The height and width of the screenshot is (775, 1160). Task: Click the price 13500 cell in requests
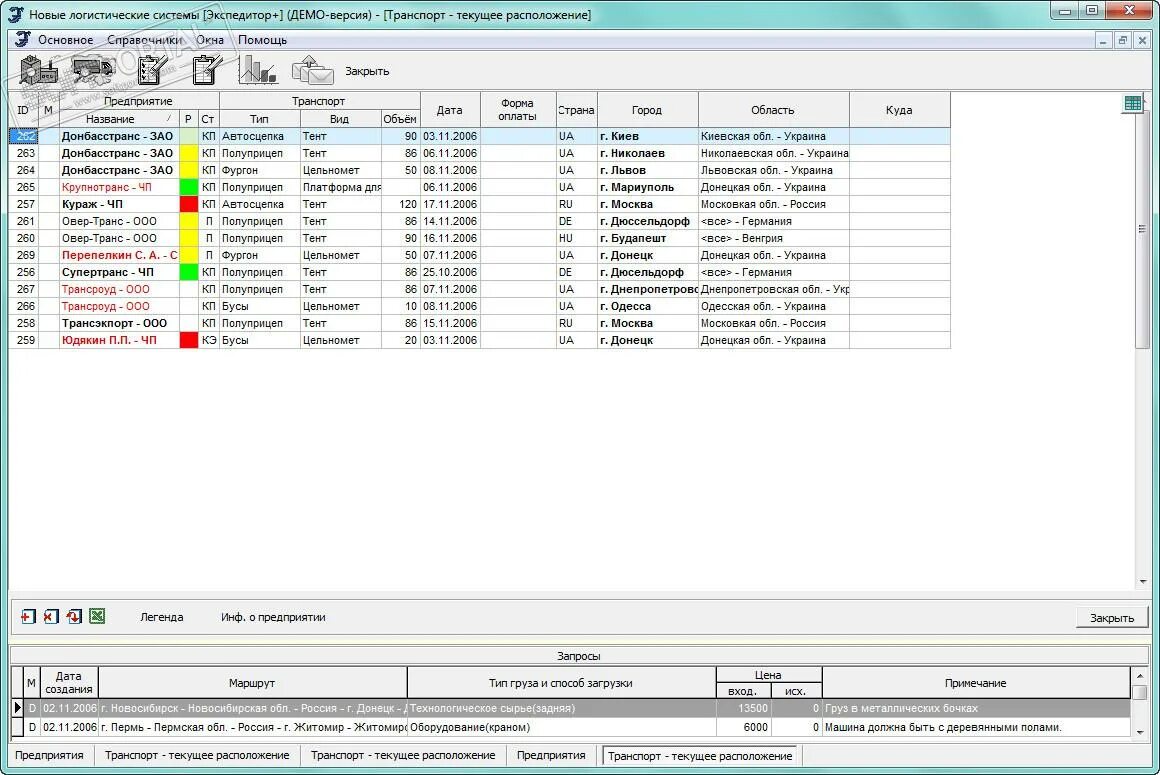click(x=743, y=708)
